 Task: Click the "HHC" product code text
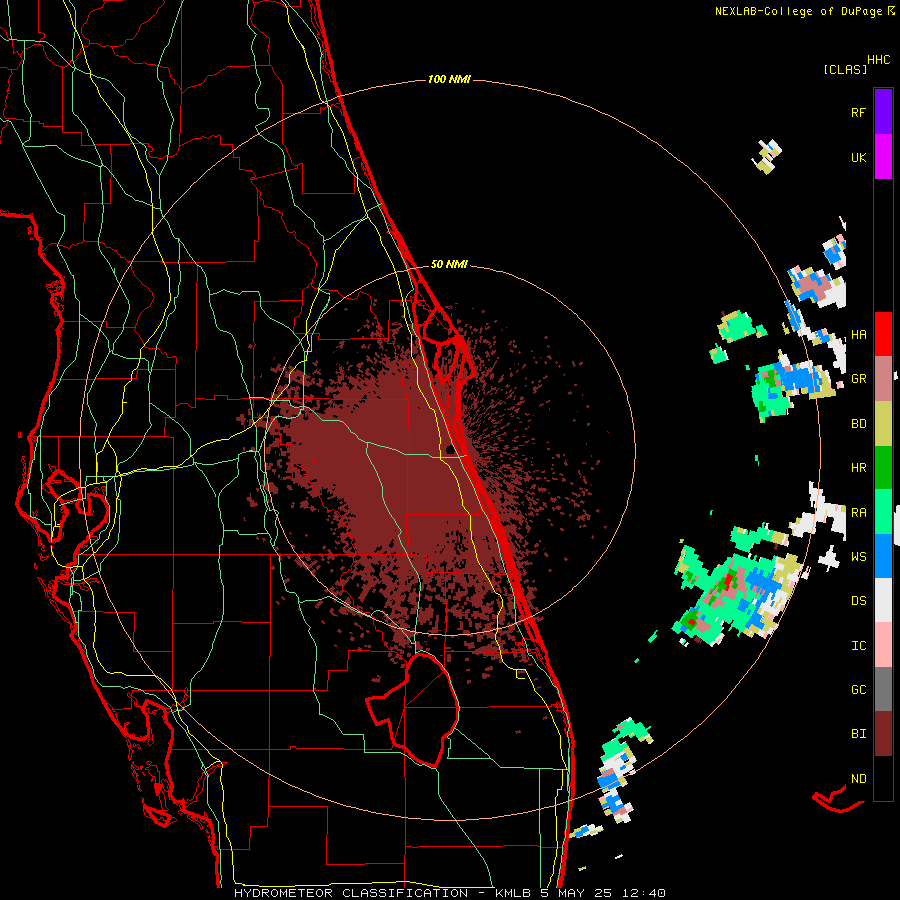coord(879,60)
